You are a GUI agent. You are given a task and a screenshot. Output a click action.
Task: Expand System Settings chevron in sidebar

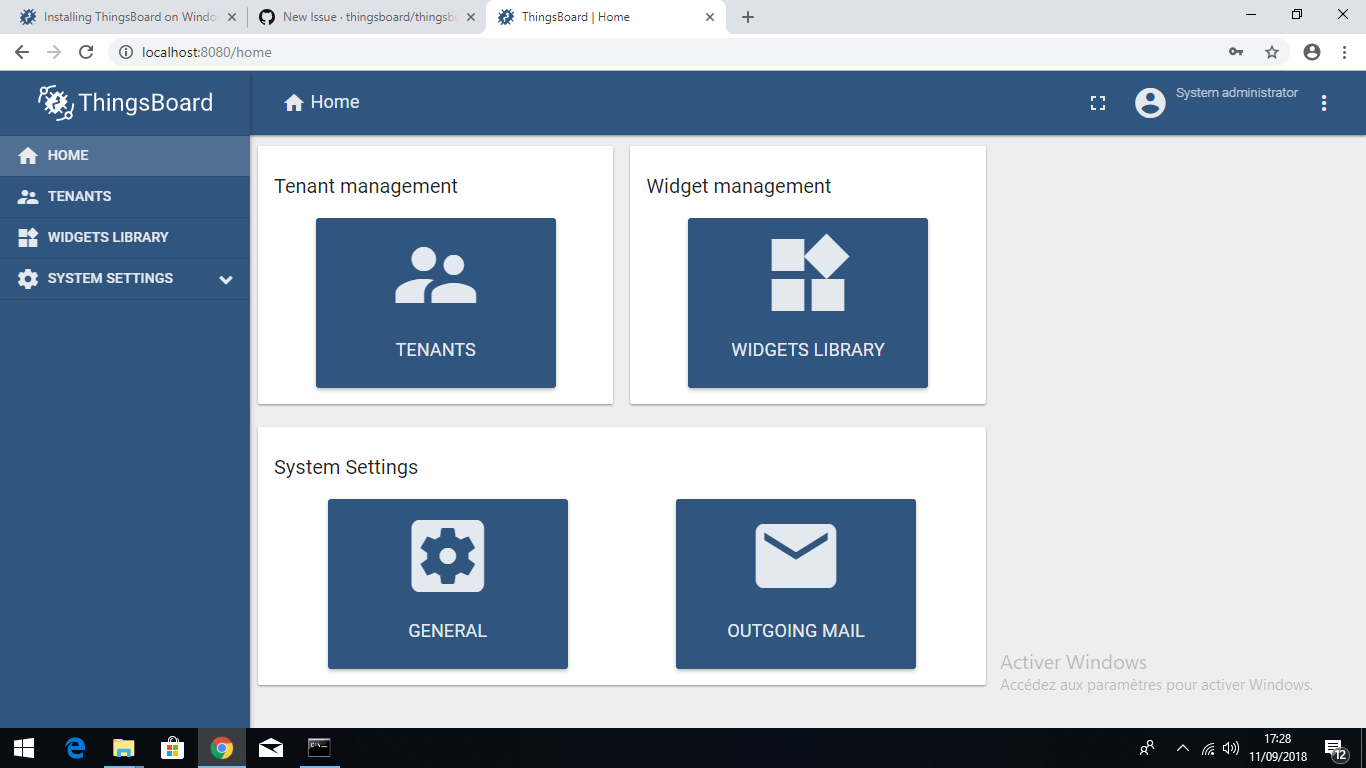coord(226,280)
